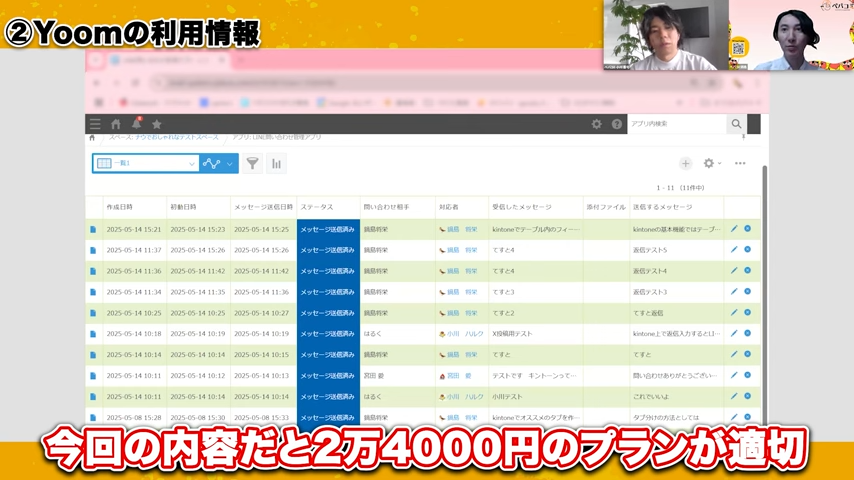Open the app settings gear near plus

point(709,163)
